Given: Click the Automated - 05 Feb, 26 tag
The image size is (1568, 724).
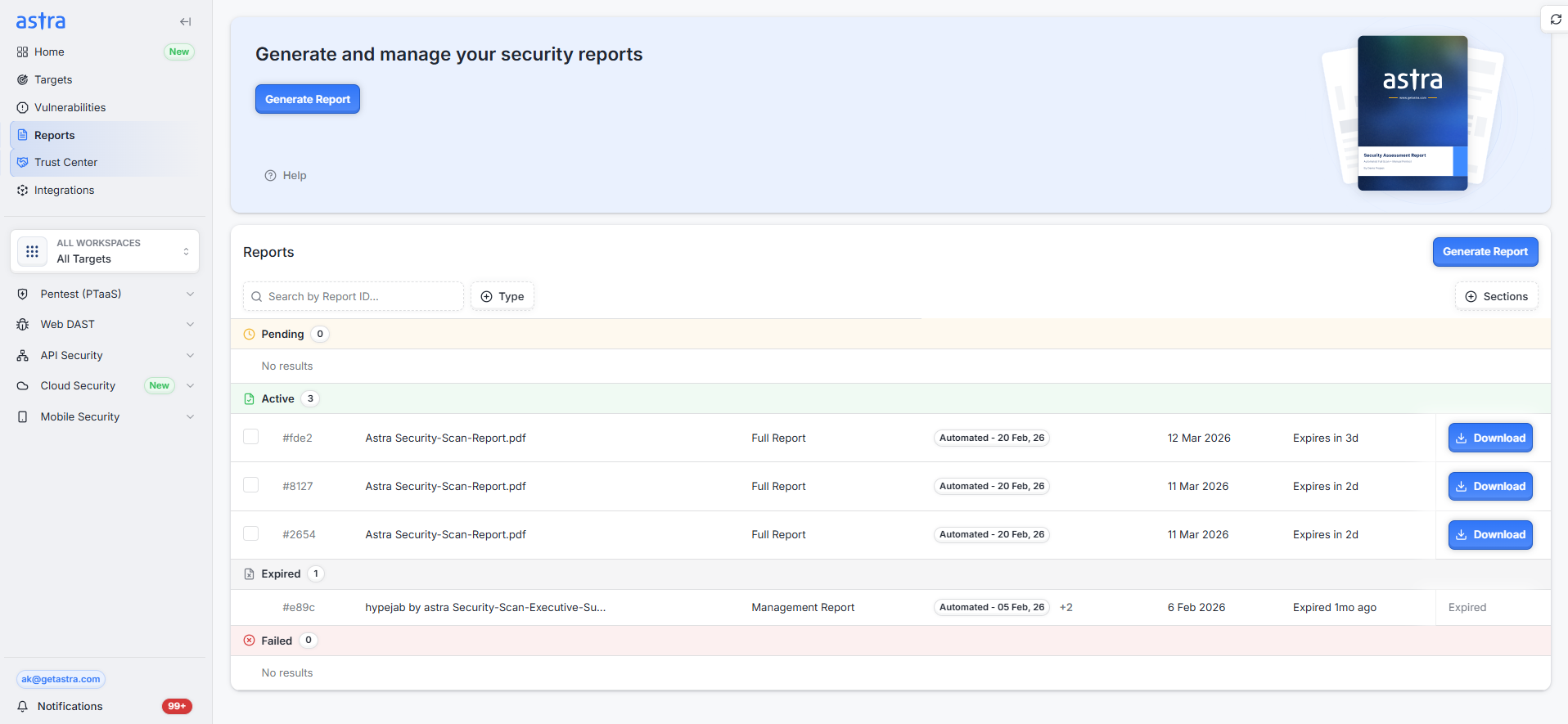Looking at the screenshot, I should click(x=992, y=607).
